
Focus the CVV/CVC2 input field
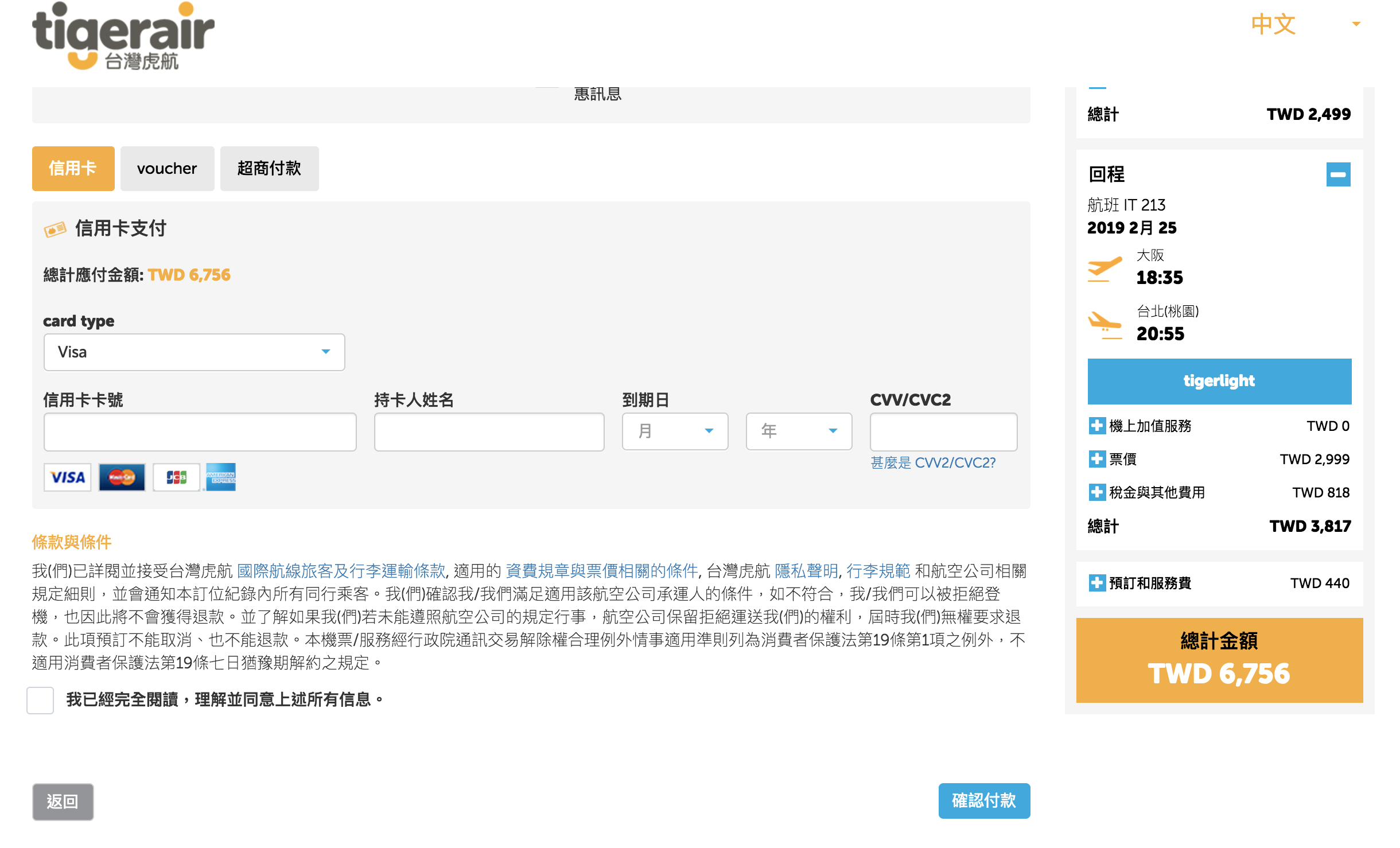pyautogui.click(x=943, y=431)
